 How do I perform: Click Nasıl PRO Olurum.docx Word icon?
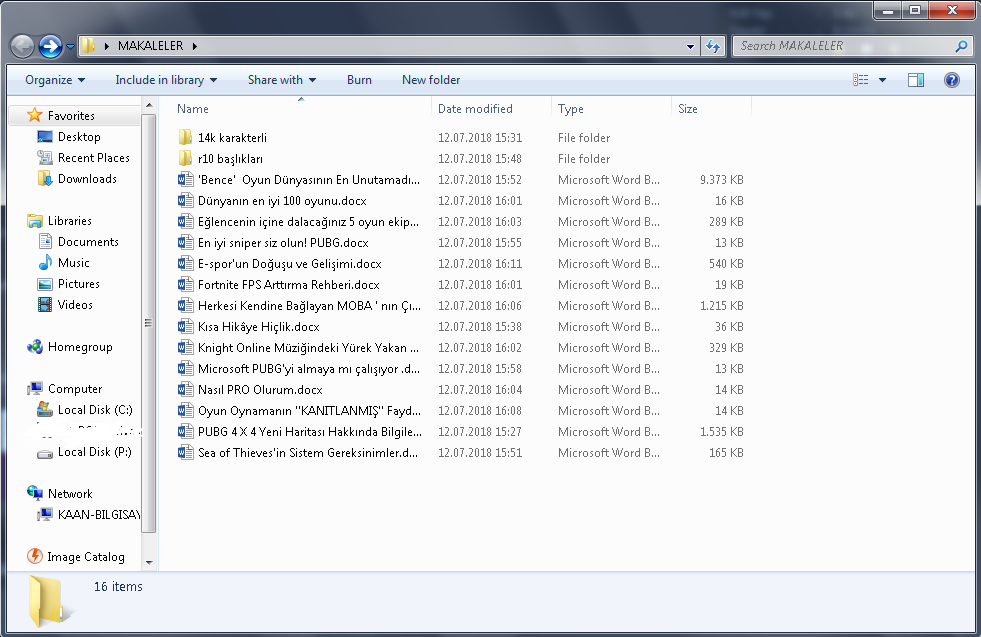tap(185, 390)
